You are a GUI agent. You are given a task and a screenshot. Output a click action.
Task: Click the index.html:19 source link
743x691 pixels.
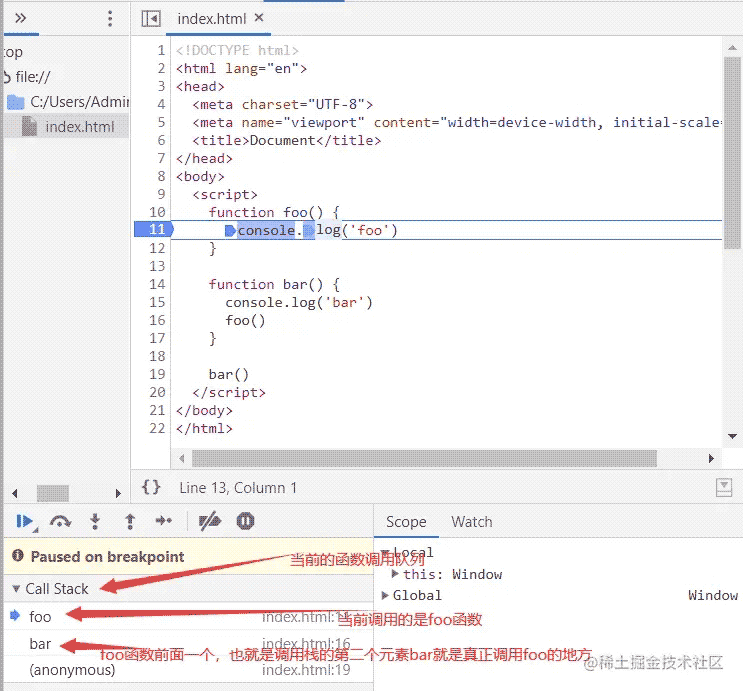pyautogui.click(x=306, y=670)
